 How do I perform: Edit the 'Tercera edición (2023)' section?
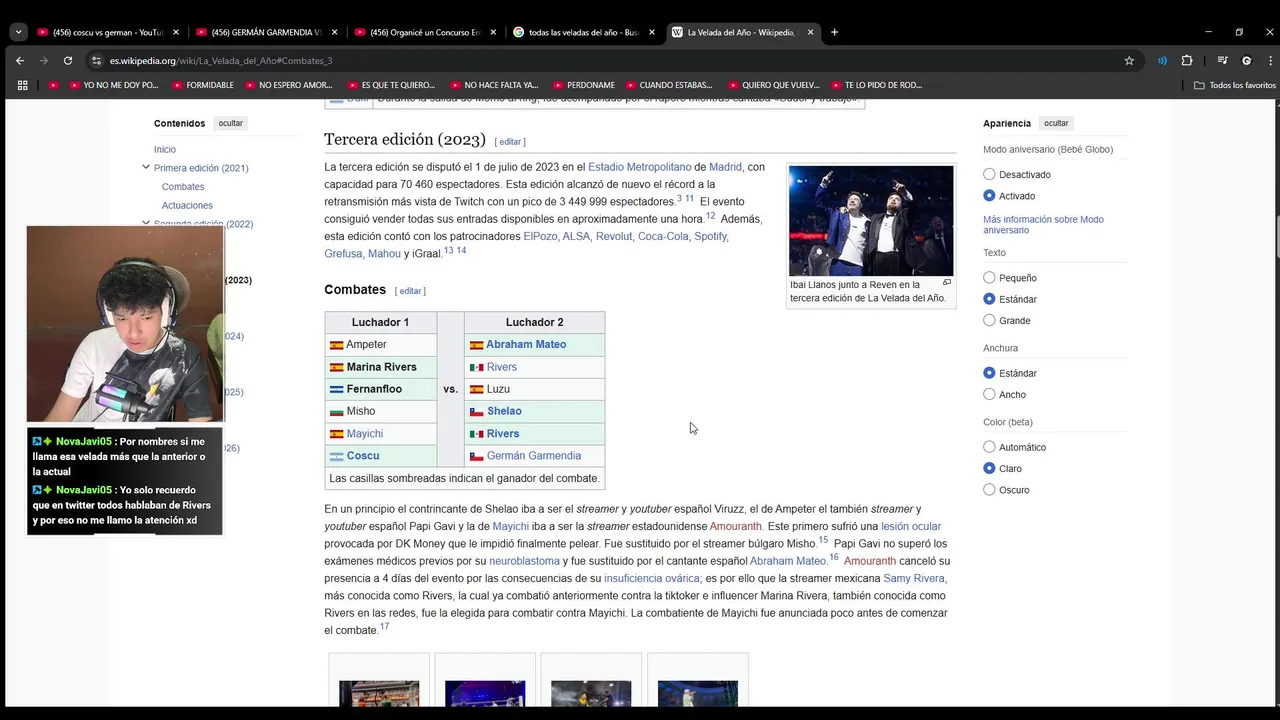pyautogui.click(x=510, y=142)
